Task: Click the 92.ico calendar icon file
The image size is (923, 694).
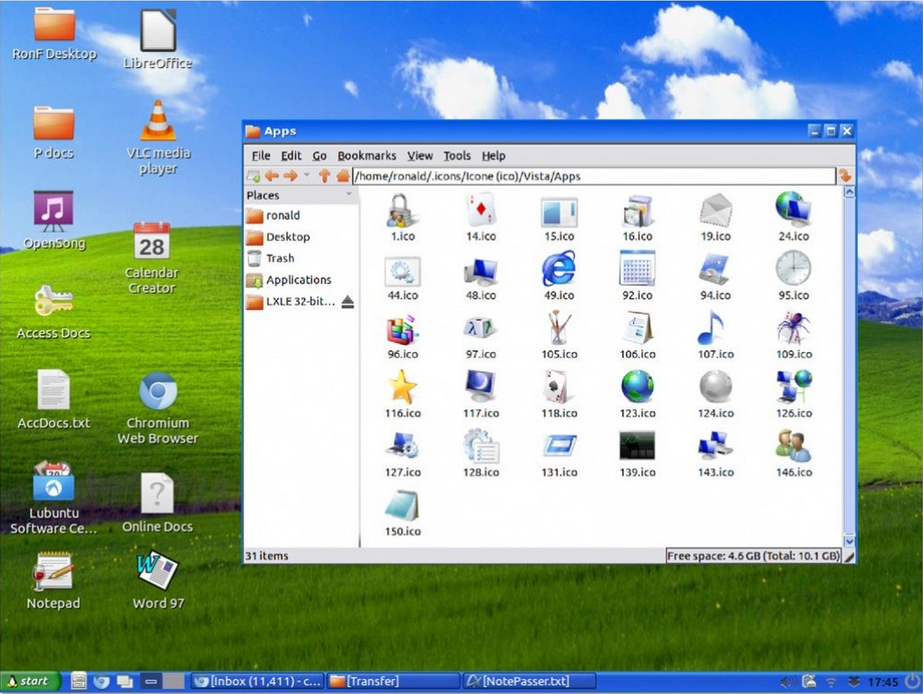Action: tap(637, 269)
